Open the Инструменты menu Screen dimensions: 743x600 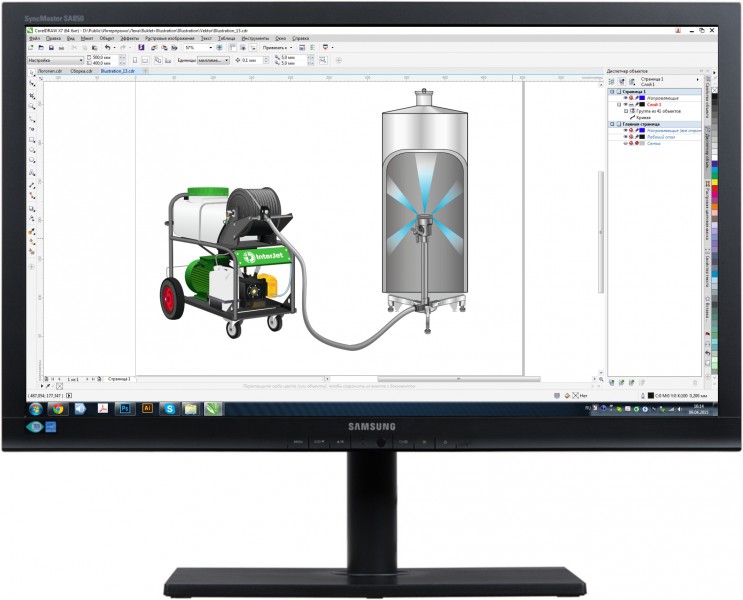tap(255, 38)
